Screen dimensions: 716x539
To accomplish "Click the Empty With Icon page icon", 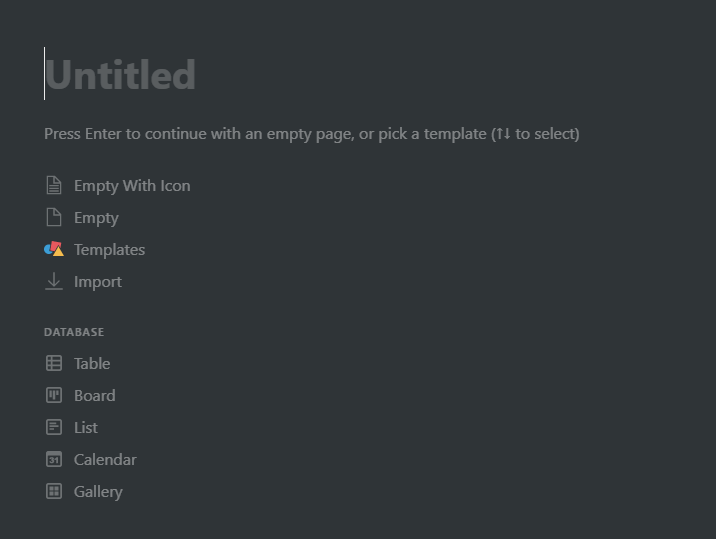I will click(54, 186).
